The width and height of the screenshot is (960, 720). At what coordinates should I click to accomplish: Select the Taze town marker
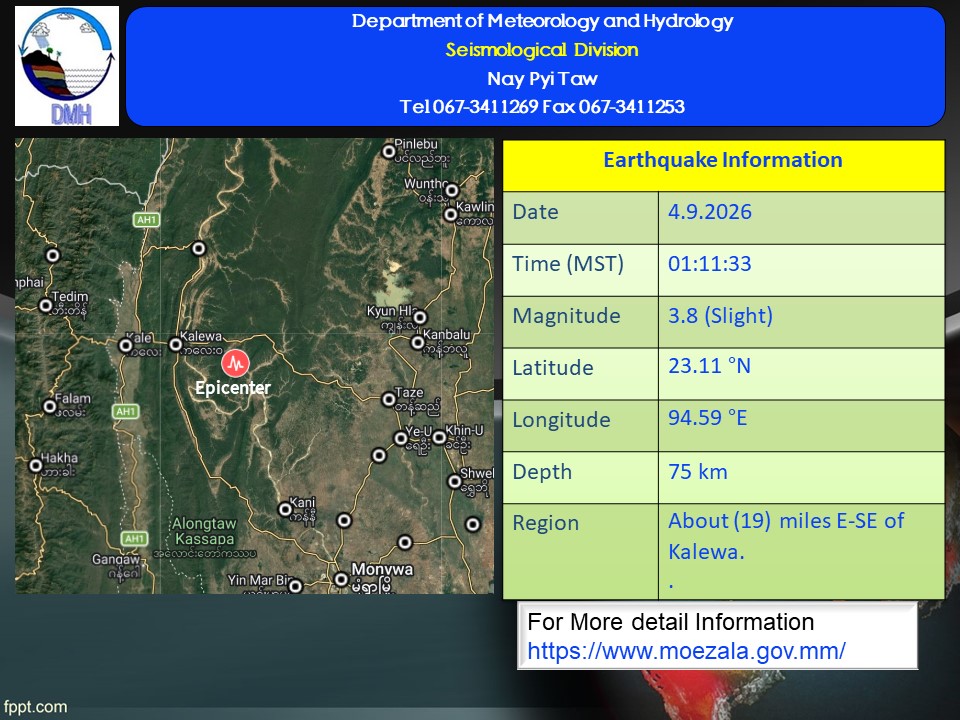pyautogui.click(x=389, y=400)
